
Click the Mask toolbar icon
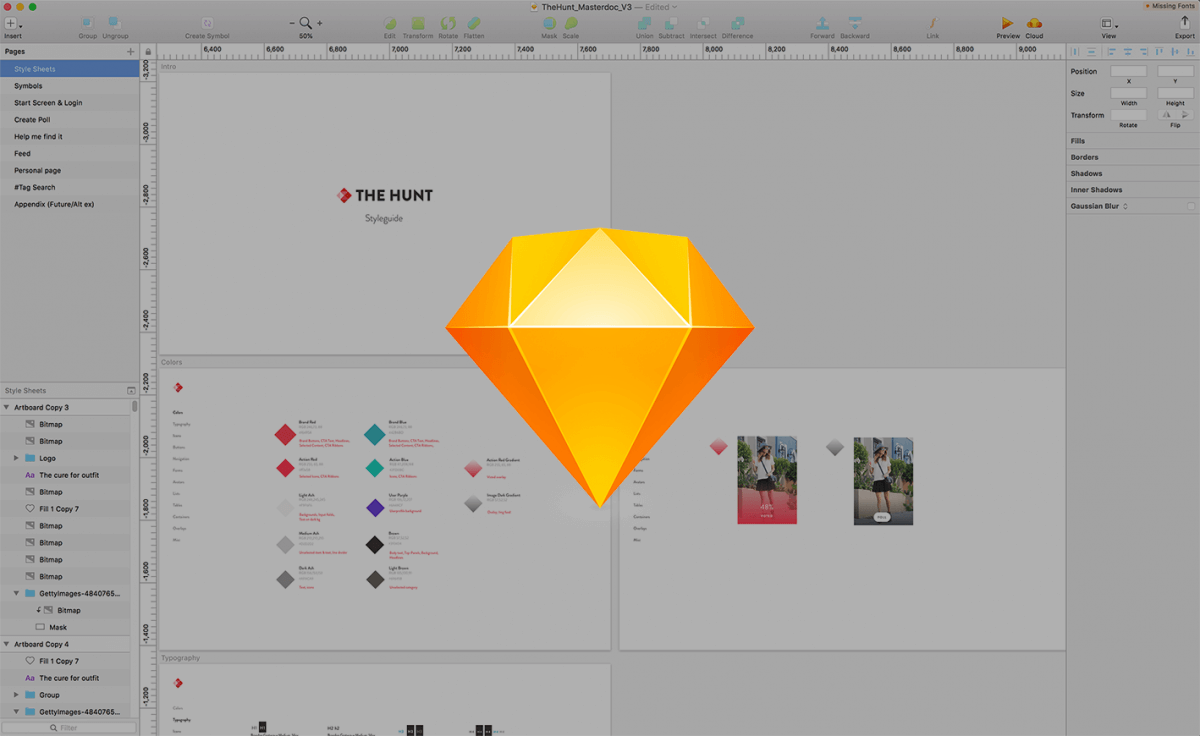(x=549, y=23)
